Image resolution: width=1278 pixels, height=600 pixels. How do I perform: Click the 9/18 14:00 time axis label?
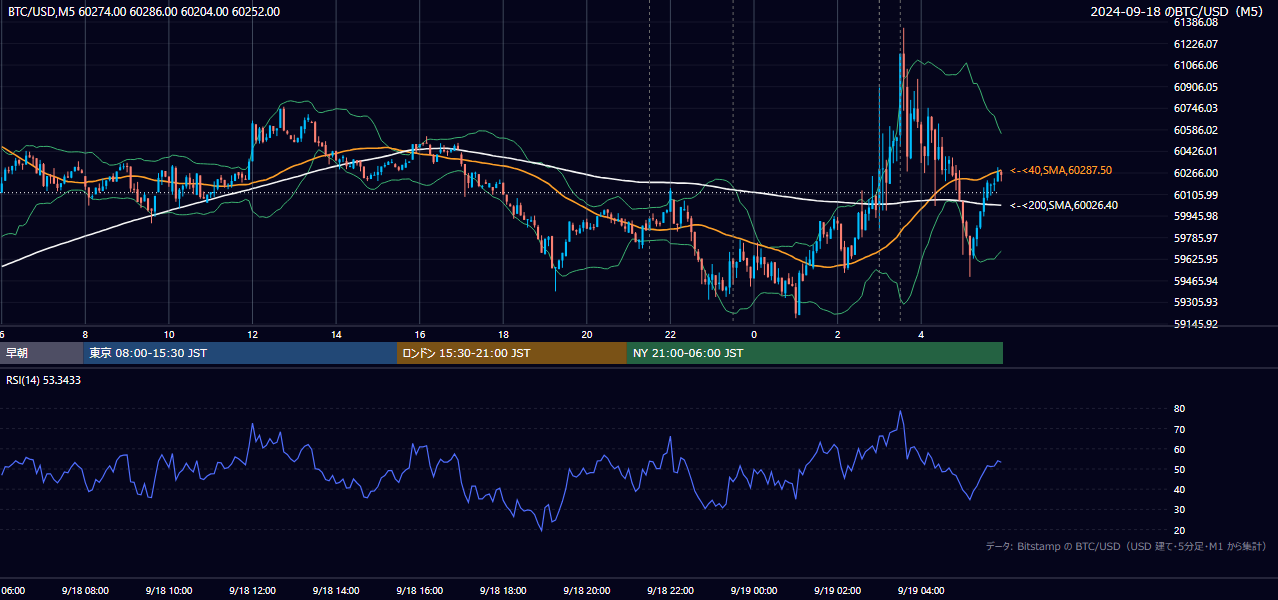coord(335,591)
